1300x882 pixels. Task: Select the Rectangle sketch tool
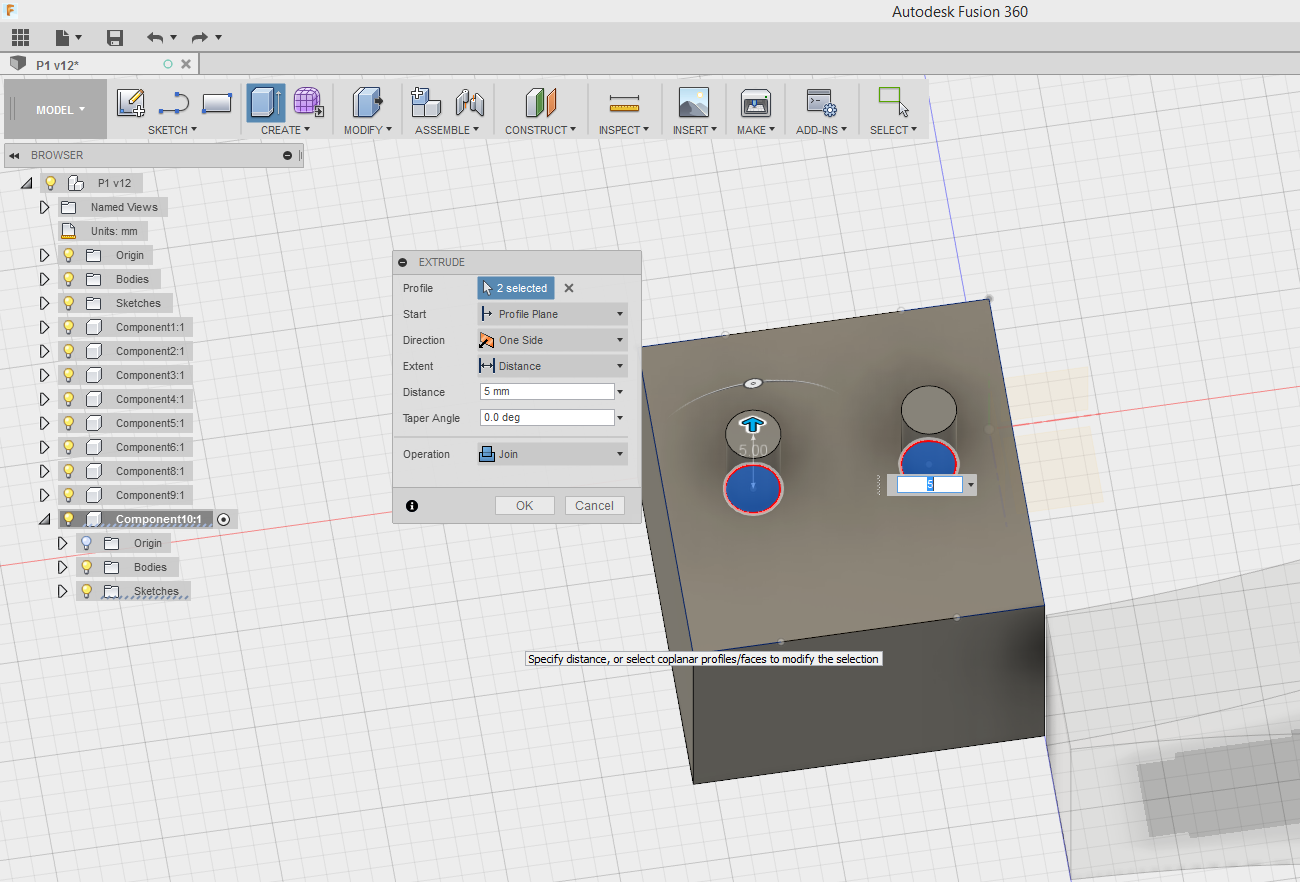click(x=217, y=102)
